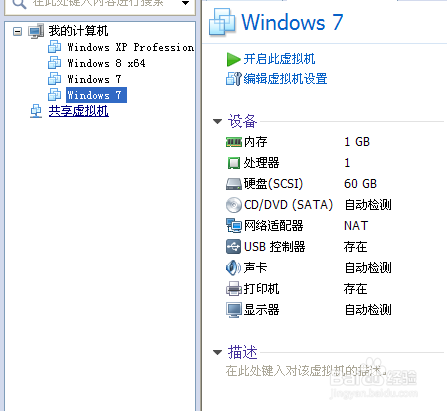The image size is (447, 411).
Task: Click the 显示器 monitor icon
Action: tap(234, 310)
